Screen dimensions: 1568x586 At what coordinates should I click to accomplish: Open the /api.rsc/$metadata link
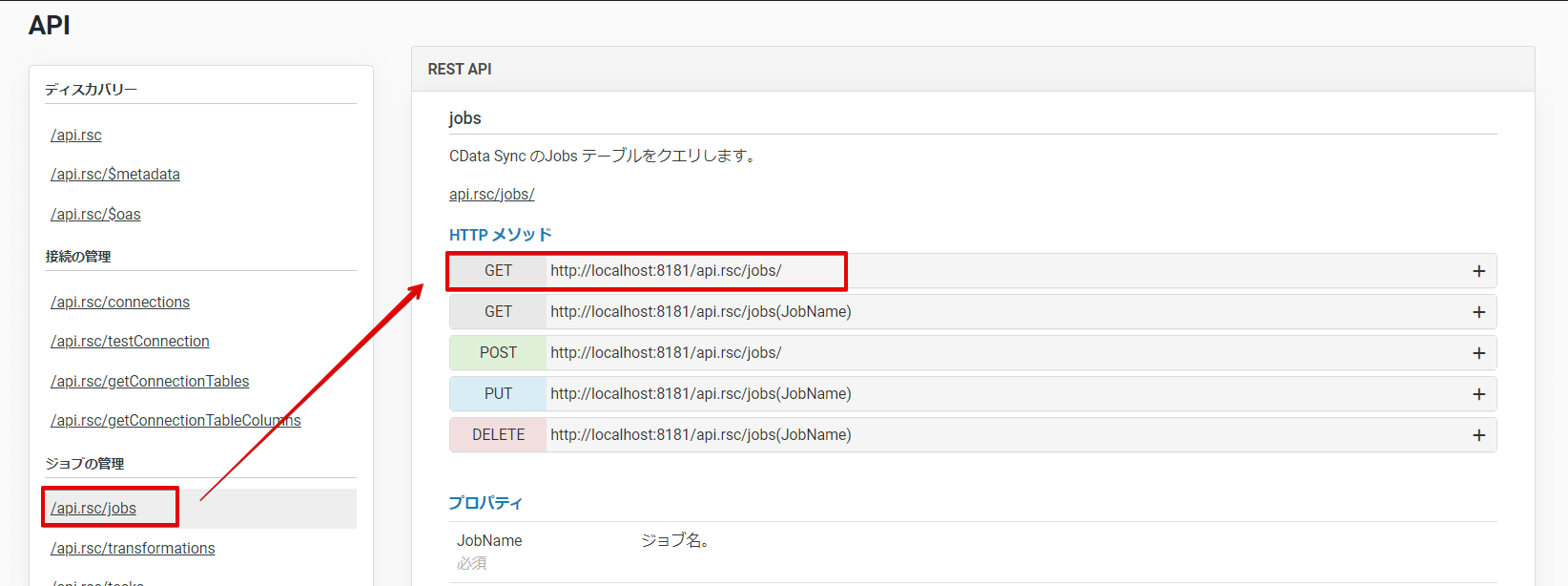115,175
